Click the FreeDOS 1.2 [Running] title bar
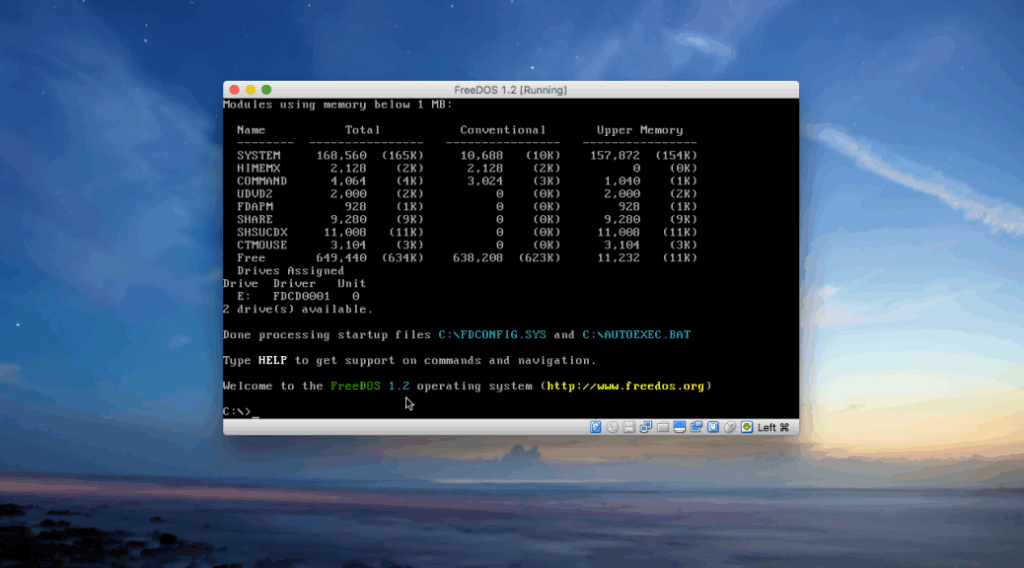 tap(510, 90)
